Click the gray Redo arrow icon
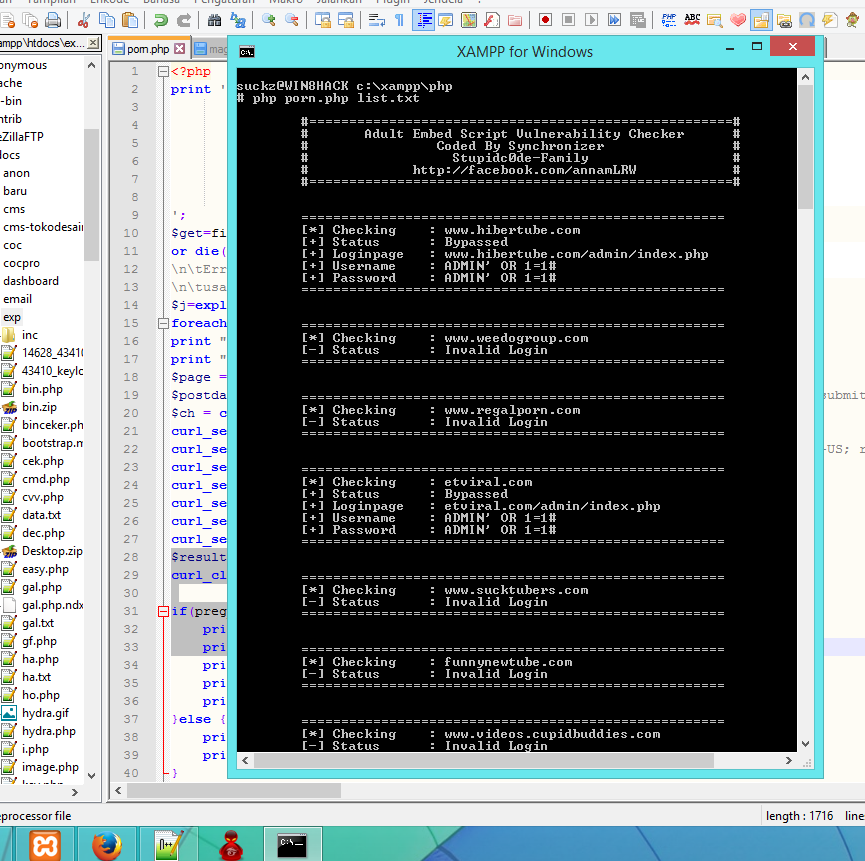This screenshot has height=861, width=865. pyautogui.click(x=184, y=21)
